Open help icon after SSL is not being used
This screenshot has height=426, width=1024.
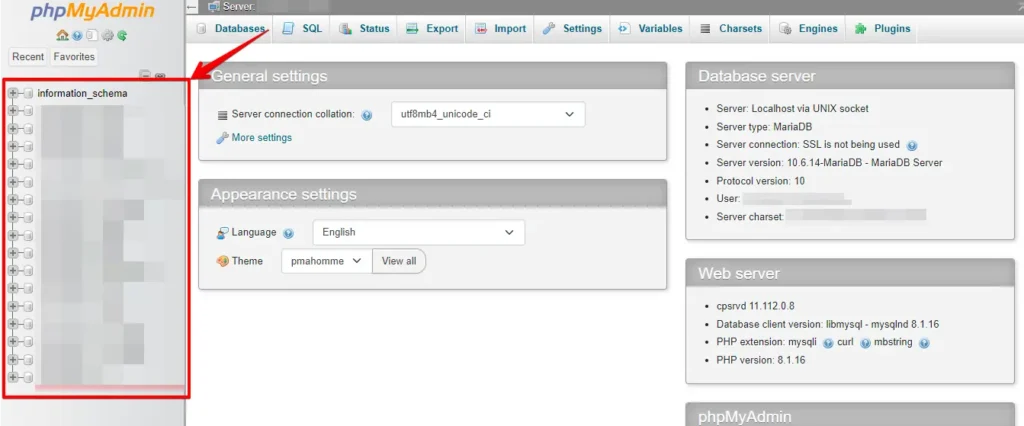coord(912,146)
